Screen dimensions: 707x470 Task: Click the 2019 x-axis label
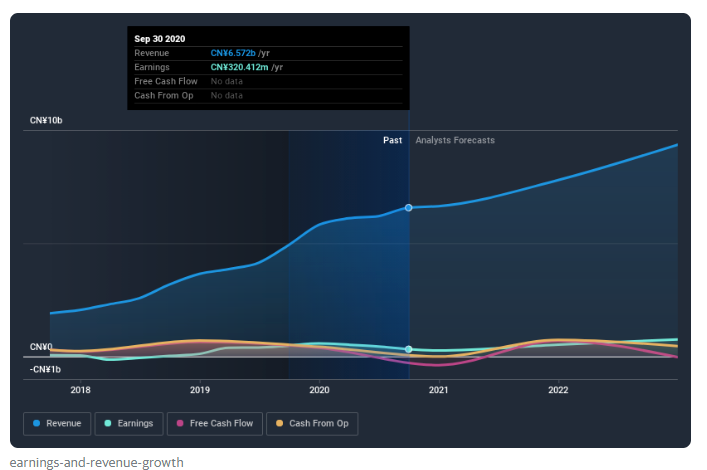(200, 390)
